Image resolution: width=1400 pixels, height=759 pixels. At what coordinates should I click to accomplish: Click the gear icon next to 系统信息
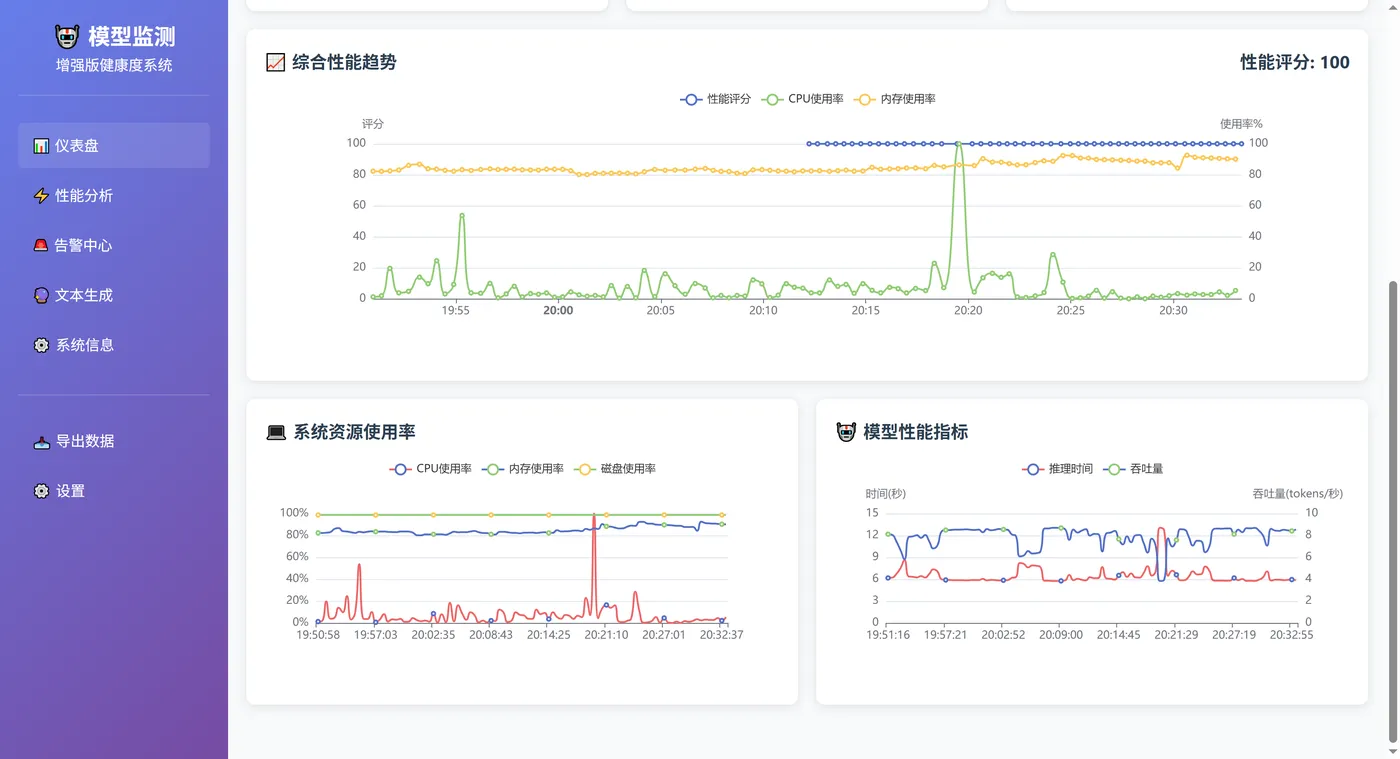[41, 345]
